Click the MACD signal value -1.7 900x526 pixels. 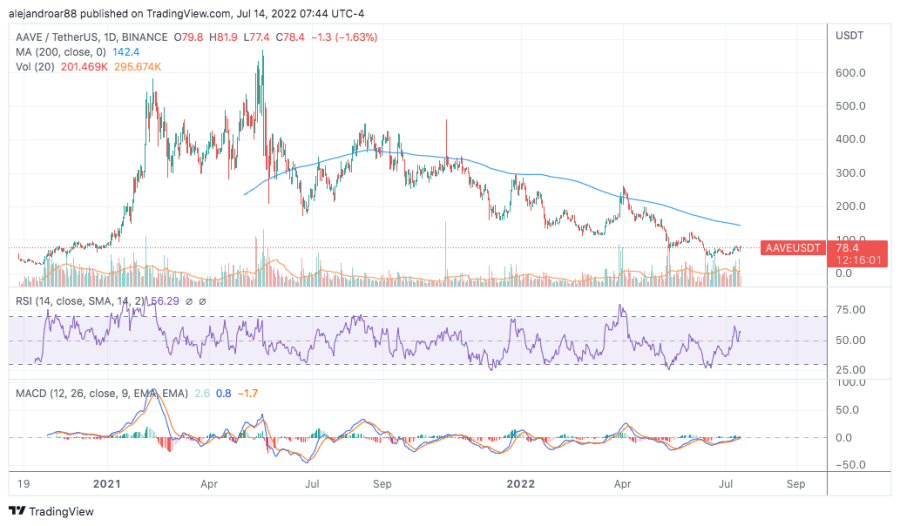point(248,393)
